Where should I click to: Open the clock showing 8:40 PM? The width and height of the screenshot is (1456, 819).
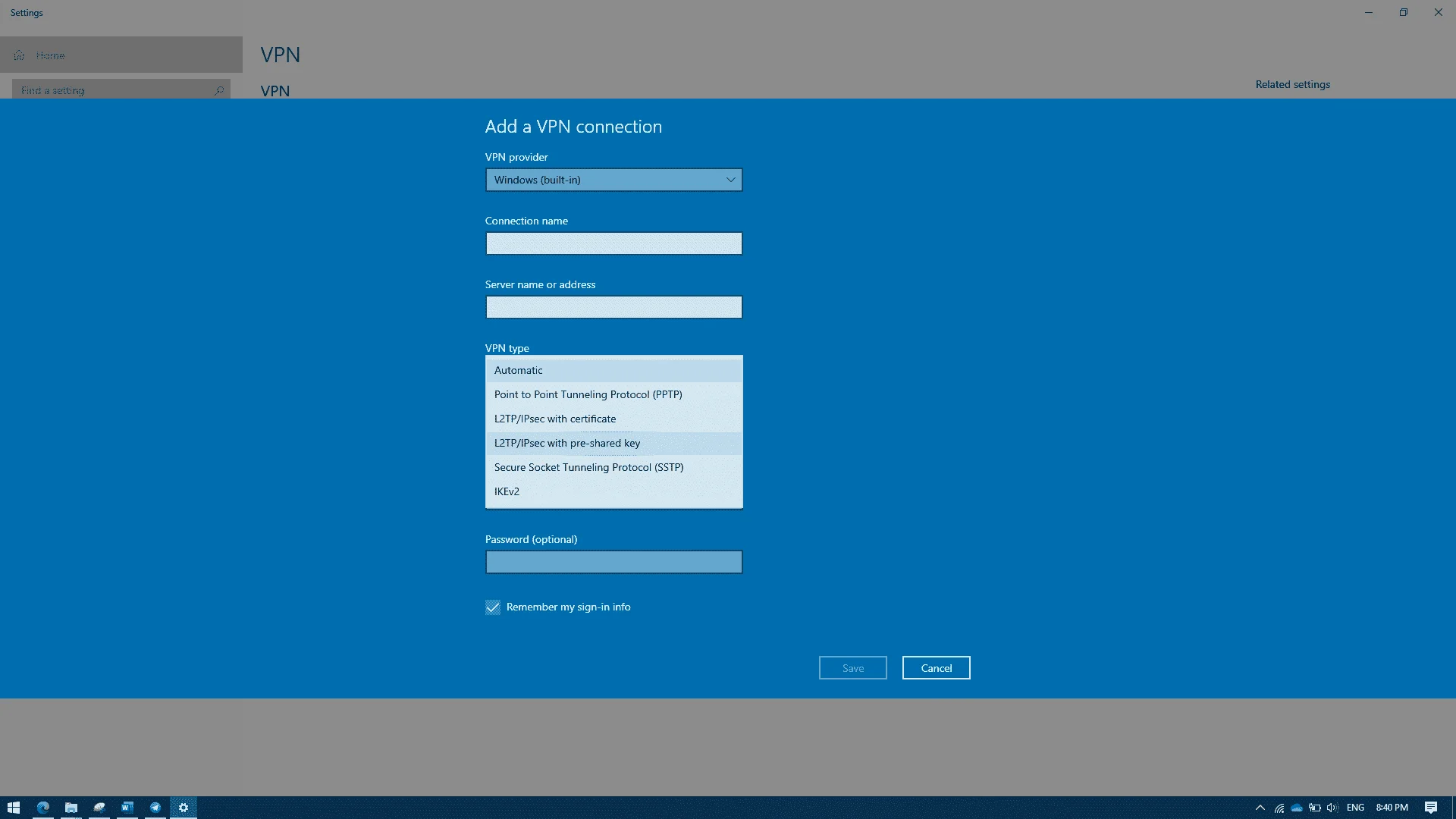pyautogui.click(x=1392, y=808)
